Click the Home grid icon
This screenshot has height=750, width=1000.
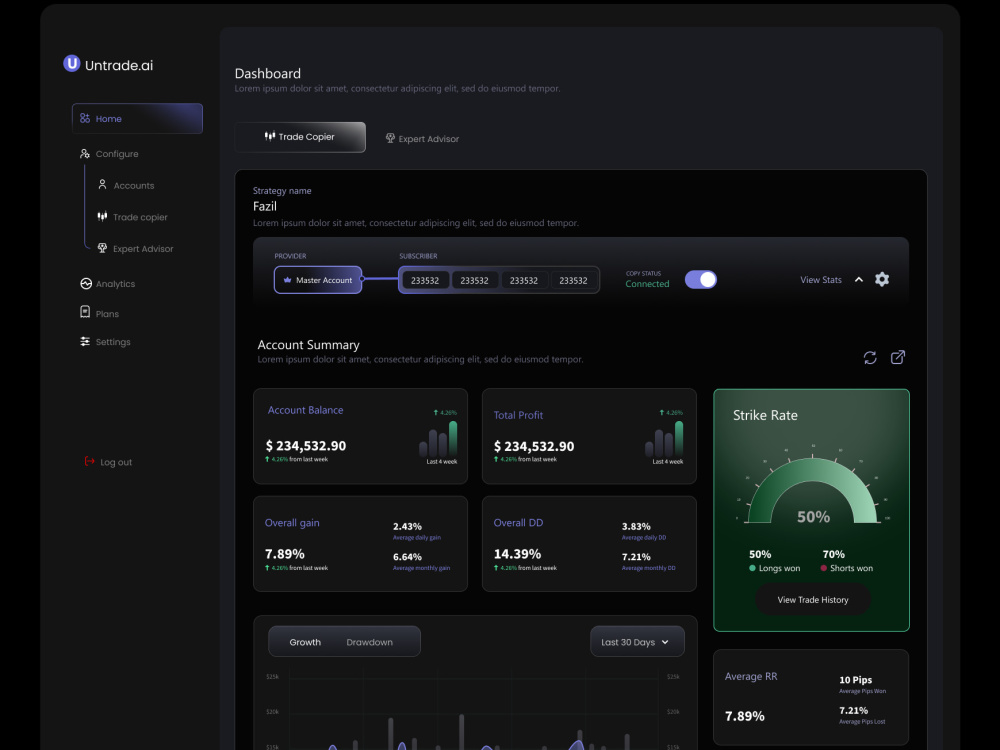[x=85, y=118]
